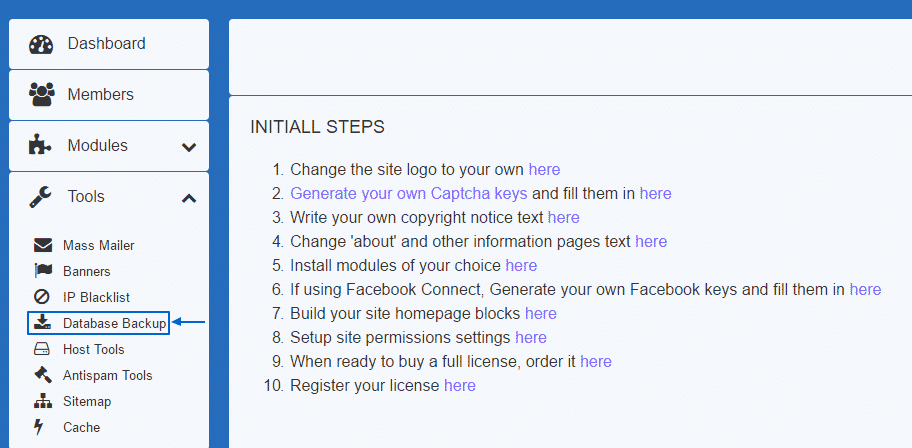Click 'here' link for site permissions settings
912x448 pixels.
[531, 337]
